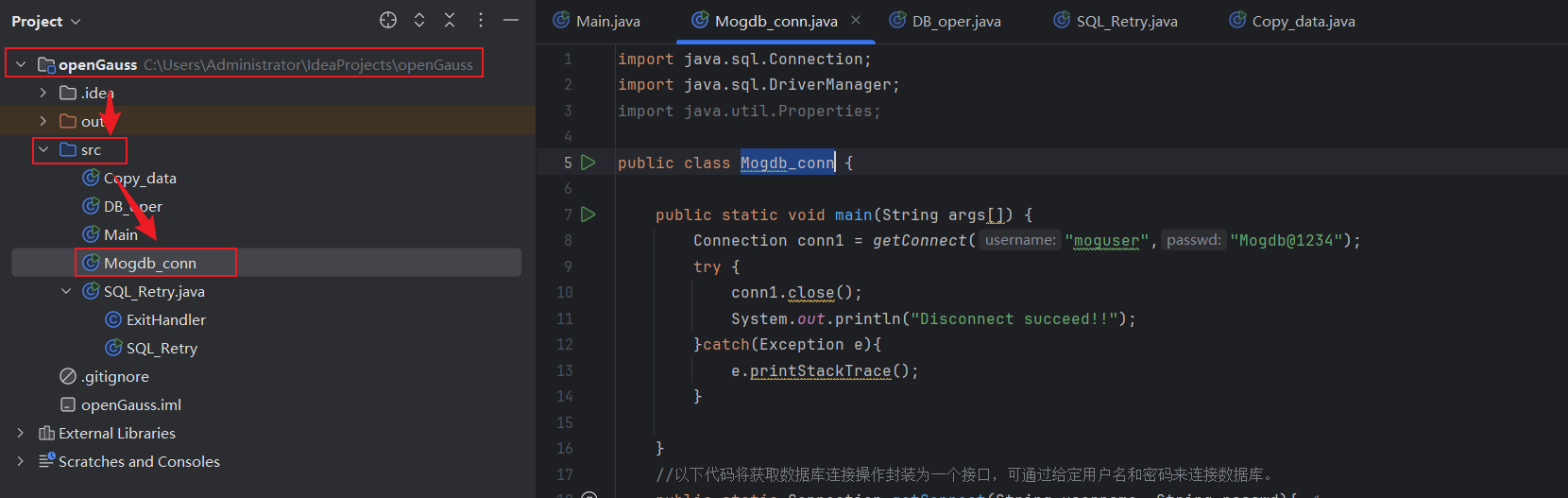The image size is (1568, 498).
Task: Click the Copy_data.java tab class icon
Action: 1237,20
